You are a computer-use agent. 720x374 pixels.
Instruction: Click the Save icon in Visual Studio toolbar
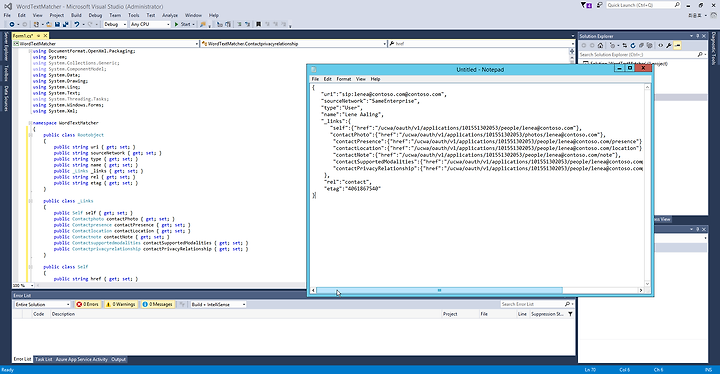coord(57,24)
